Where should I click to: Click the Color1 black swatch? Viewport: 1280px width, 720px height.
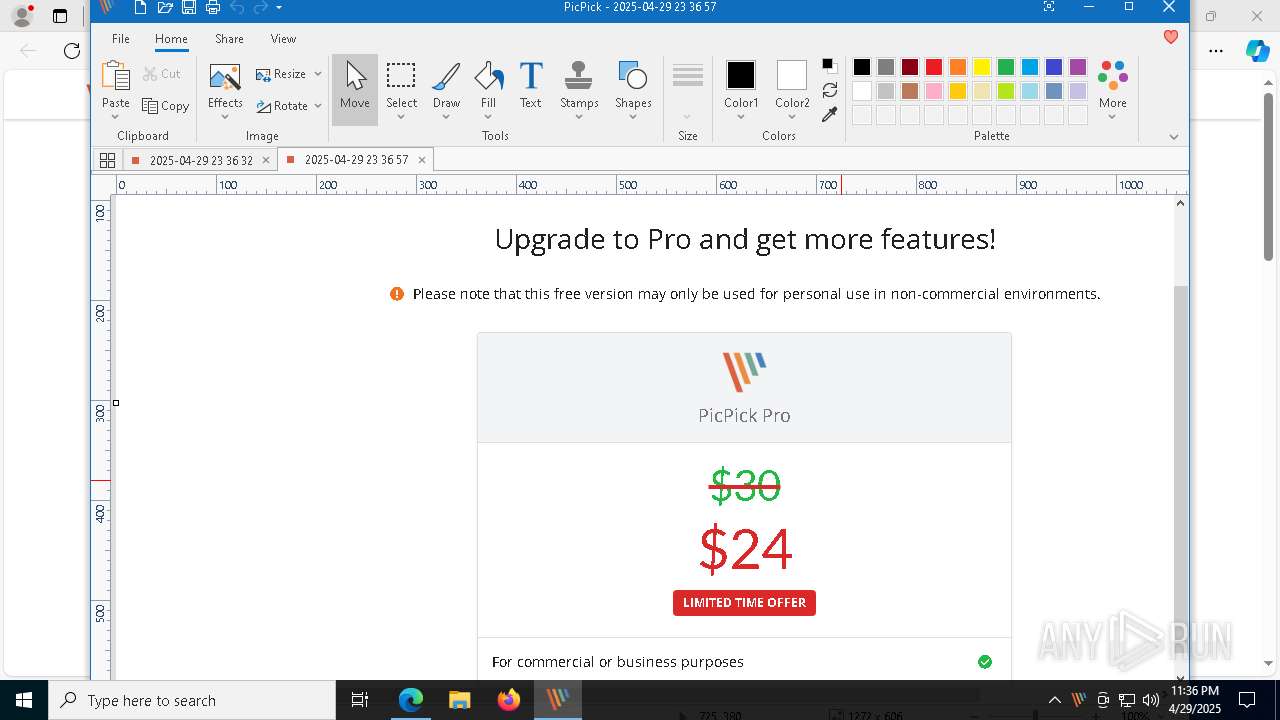(741, 75)
